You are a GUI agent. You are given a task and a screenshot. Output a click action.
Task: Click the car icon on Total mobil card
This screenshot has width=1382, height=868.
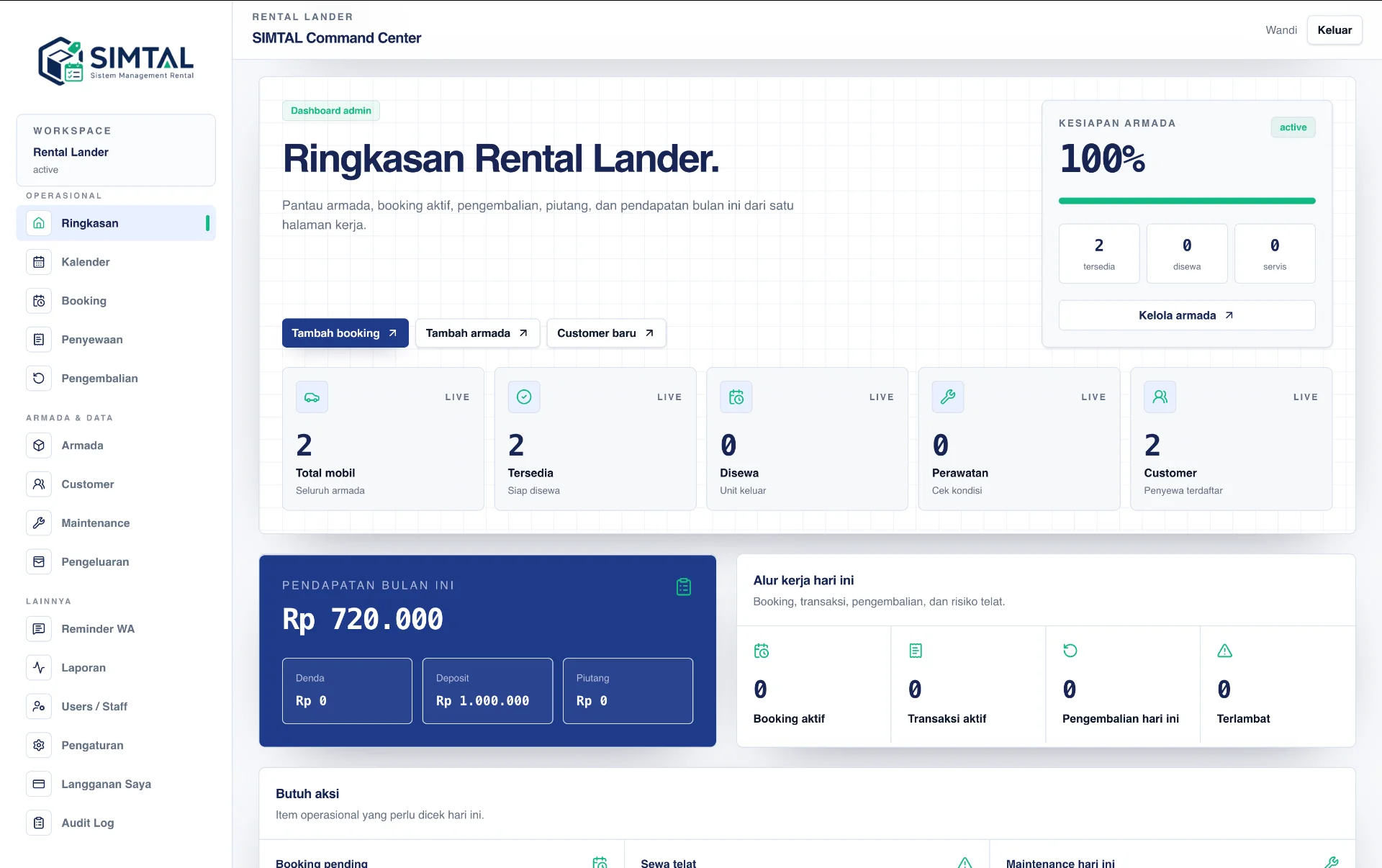click(x=312, y=397)
